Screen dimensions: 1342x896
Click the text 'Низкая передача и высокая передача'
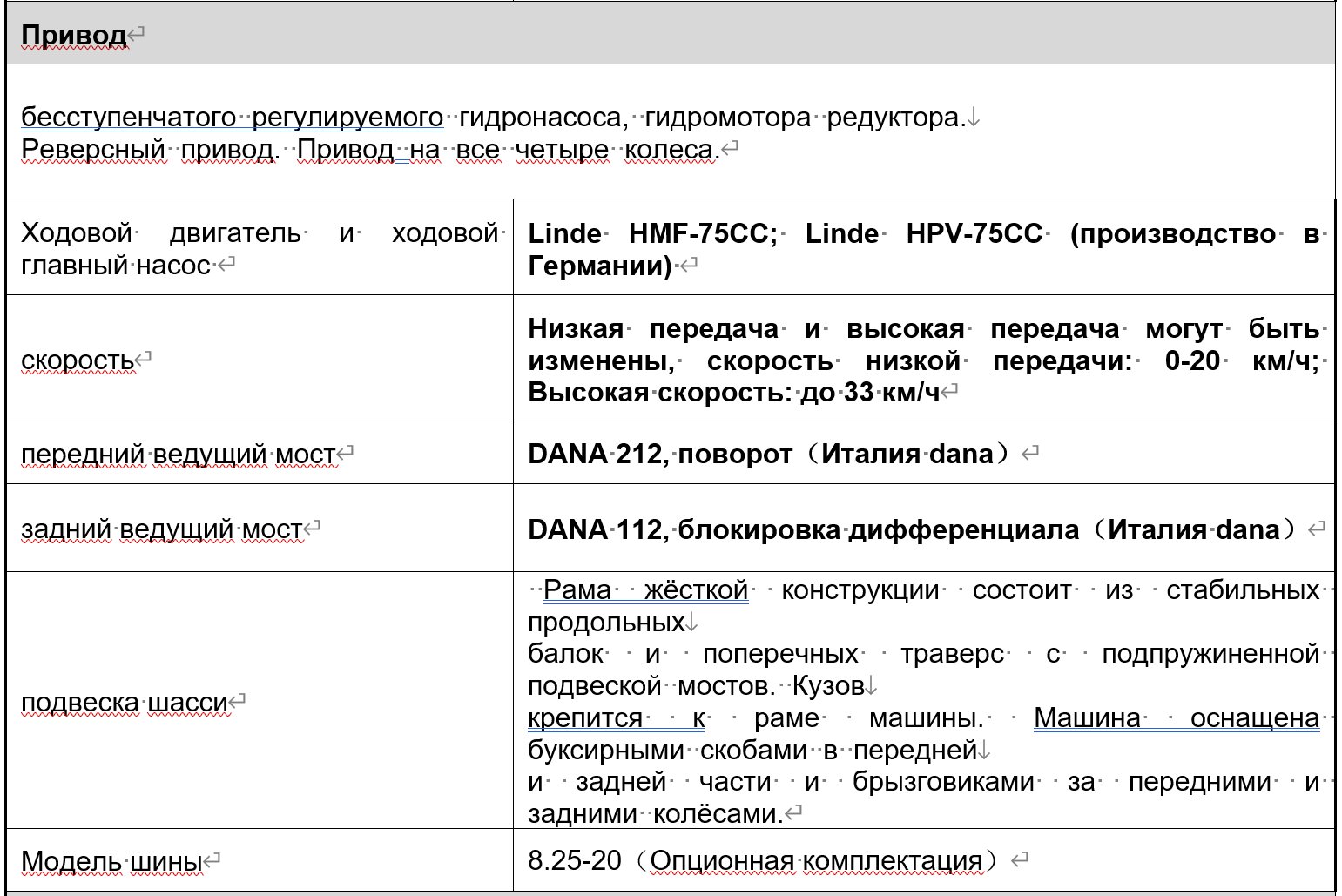click(824, 328)
